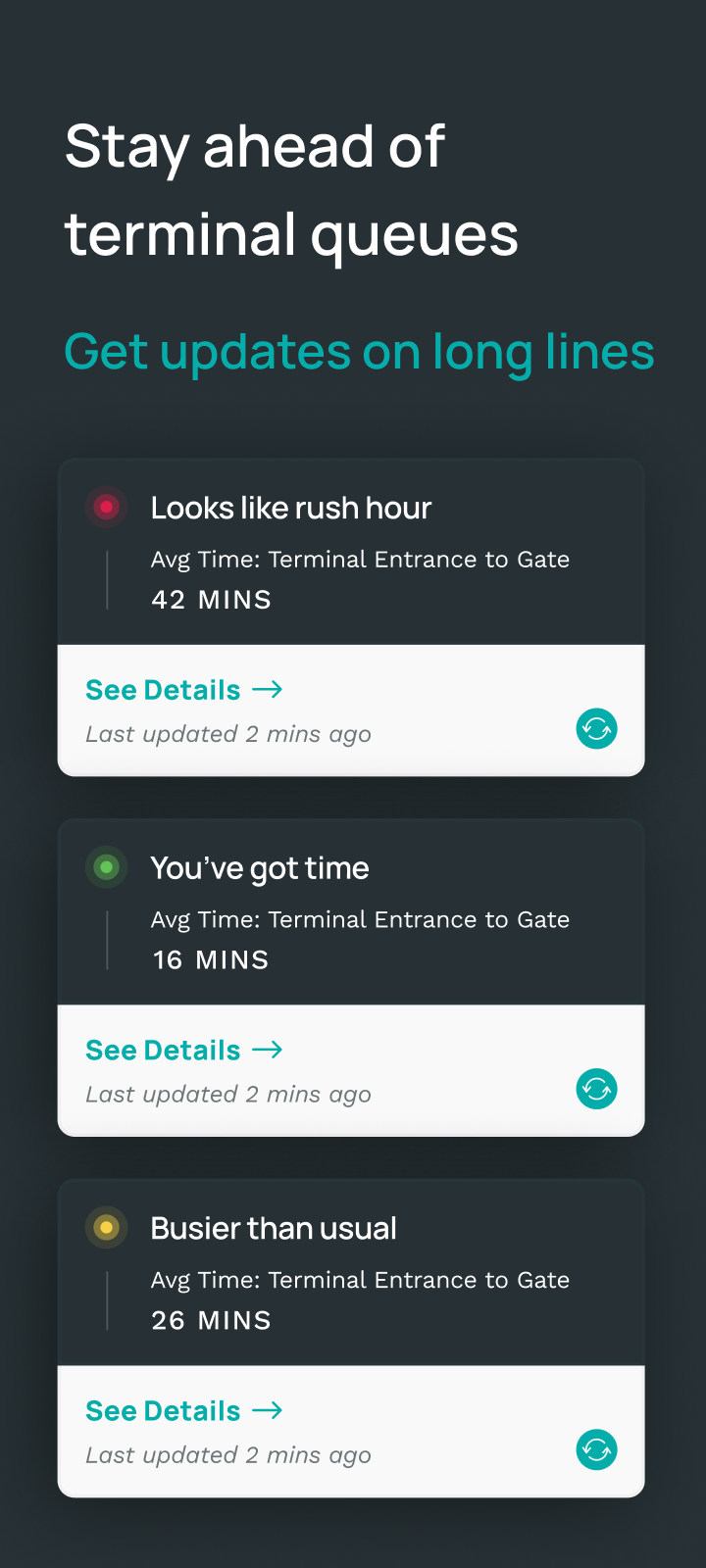Refresh the Busier than usual card
This screenshot has height=1568, width=706.
click(x=596, y=1449)
